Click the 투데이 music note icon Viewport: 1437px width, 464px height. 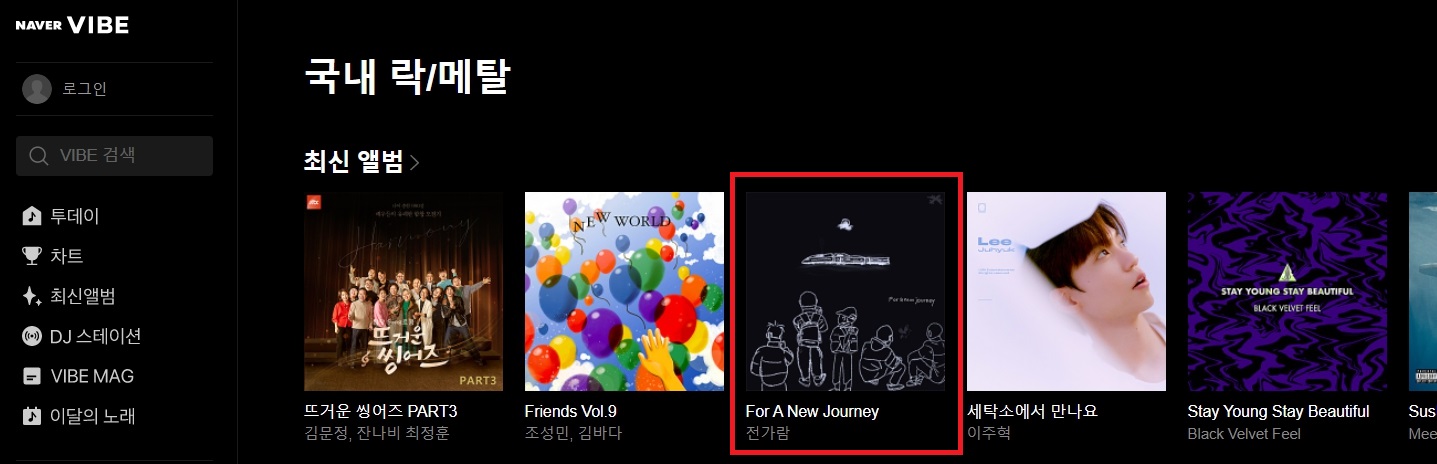[x=32, y=216]
